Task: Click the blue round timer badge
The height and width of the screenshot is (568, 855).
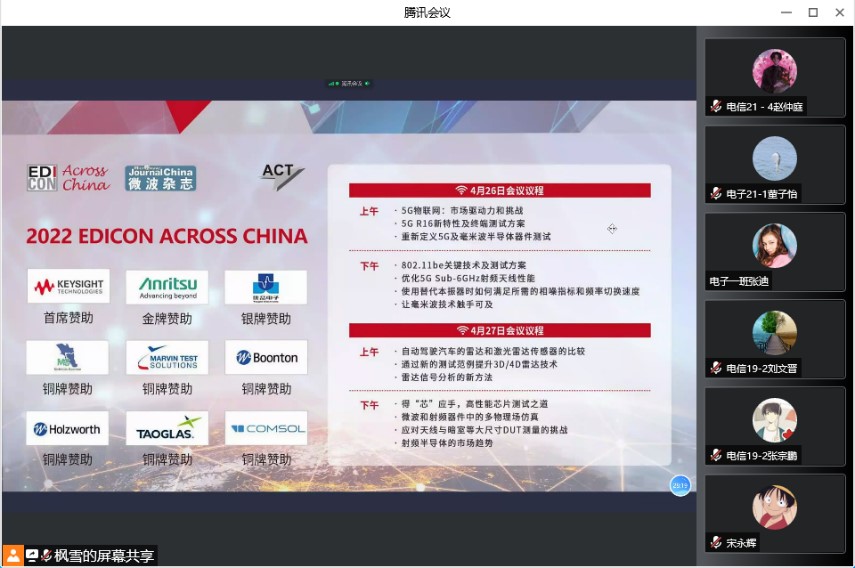Action: click(x=680, y=485)
